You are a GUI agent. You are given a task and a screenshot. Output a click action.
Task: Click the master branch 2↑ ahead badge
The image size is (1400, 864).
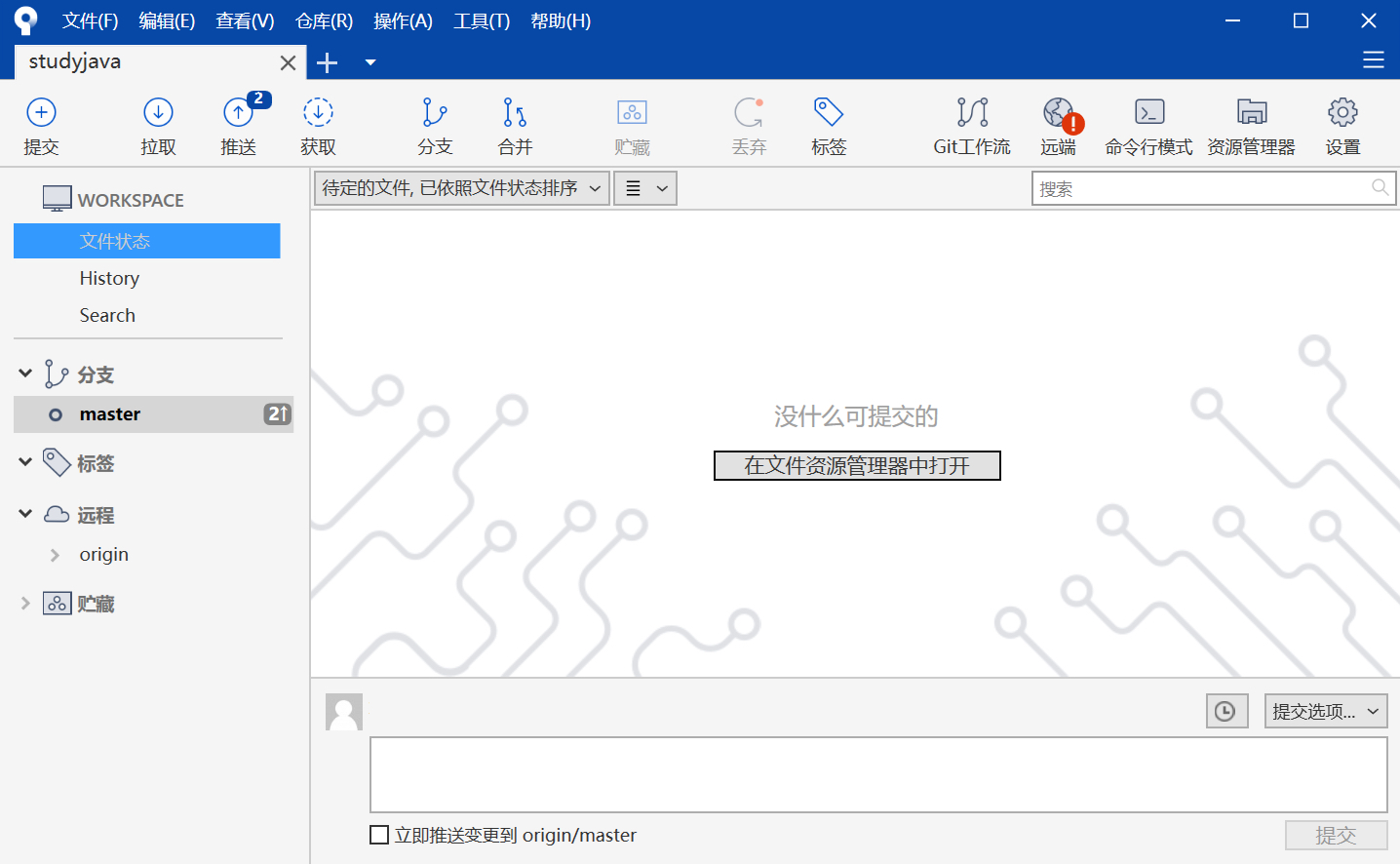coord(278,414)
